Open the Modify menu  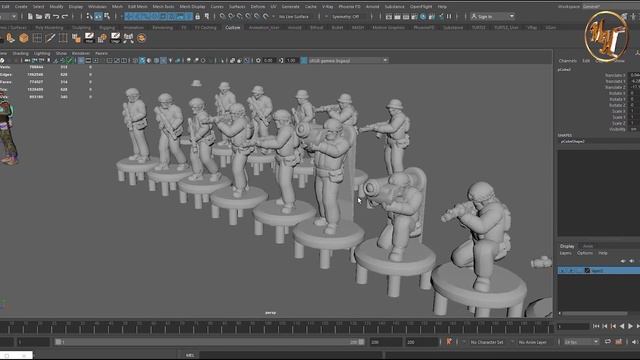[56, 7]
